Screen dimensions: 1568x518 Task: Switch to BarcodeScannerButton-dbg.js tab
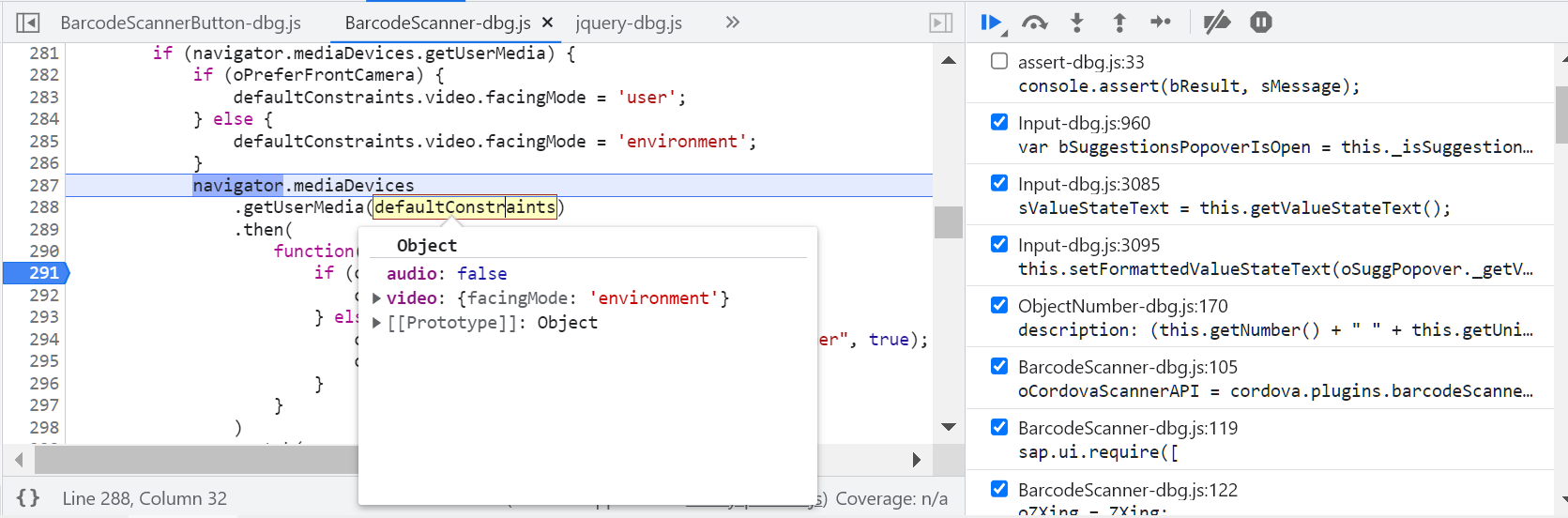[x=181, y=23]
